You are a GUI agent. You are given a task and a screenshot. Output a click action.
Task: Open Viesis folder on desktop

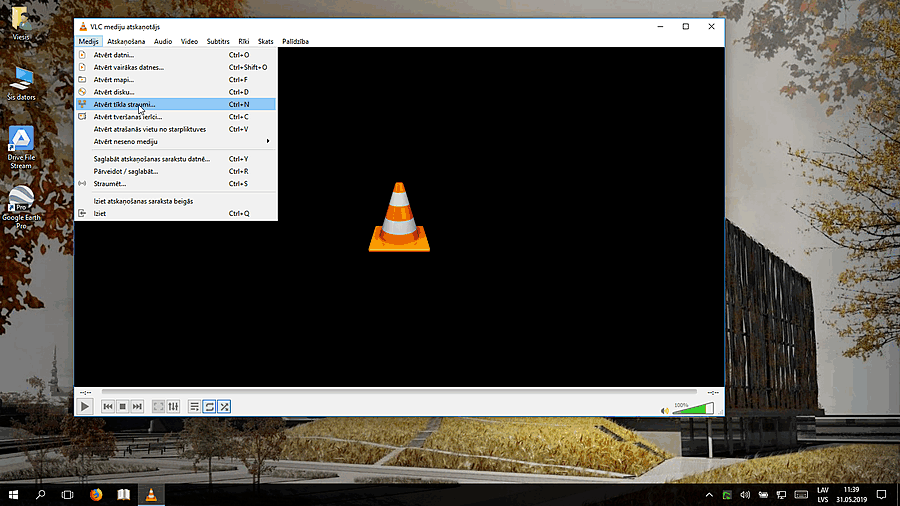point(21,23)
